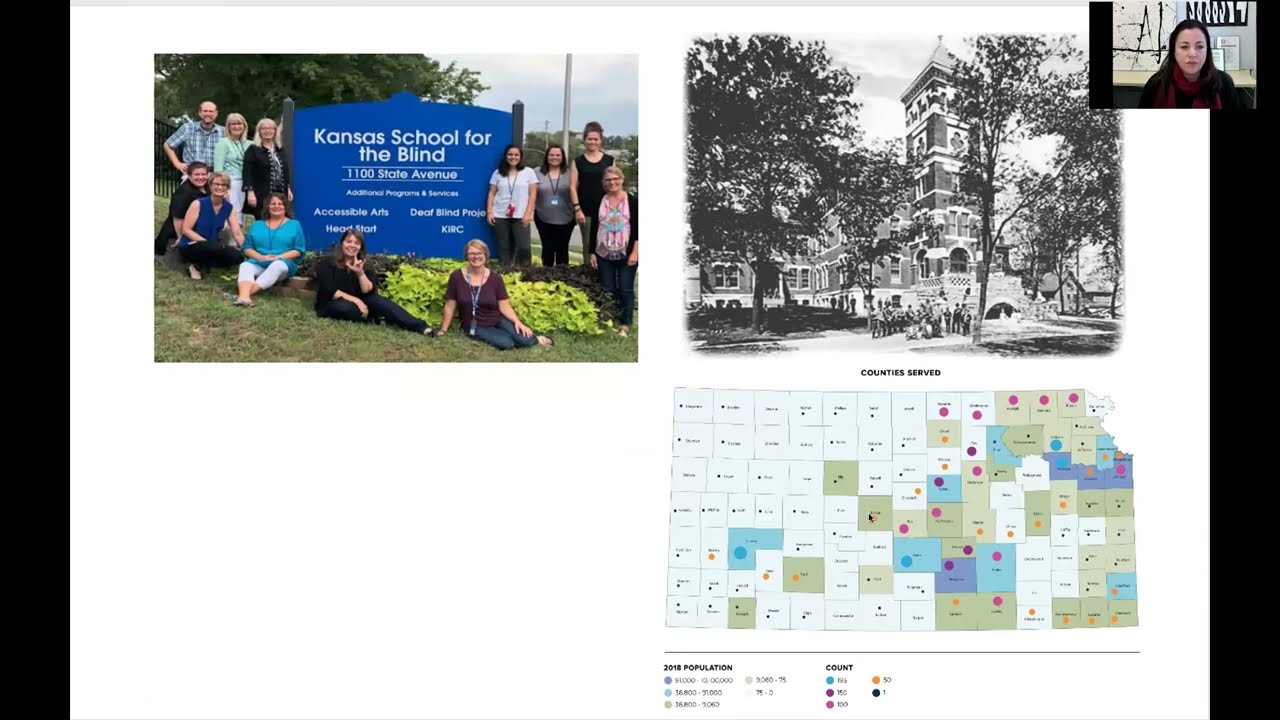This screenshot has height=720, width=1280.
Task: Click 'KIRC' on the blue sign
Action: pyautogui.click(x=453, y=229)
